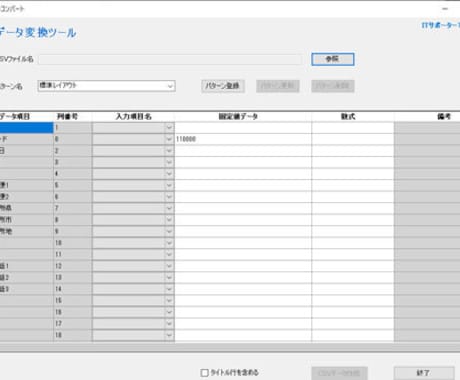Click the fixed value cell containing 110000

pos(243,139)
